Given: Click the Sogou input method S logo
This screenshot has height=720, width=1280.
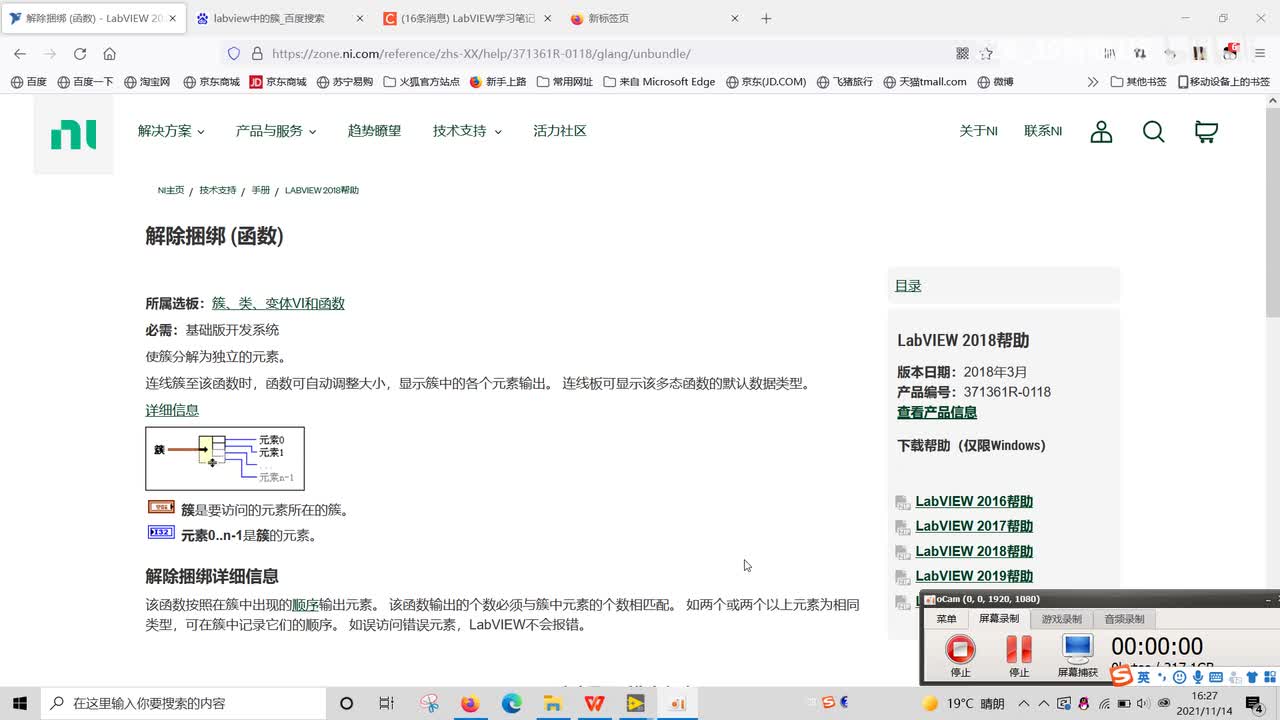Looking at the screenshot, I should (1122, 677).
